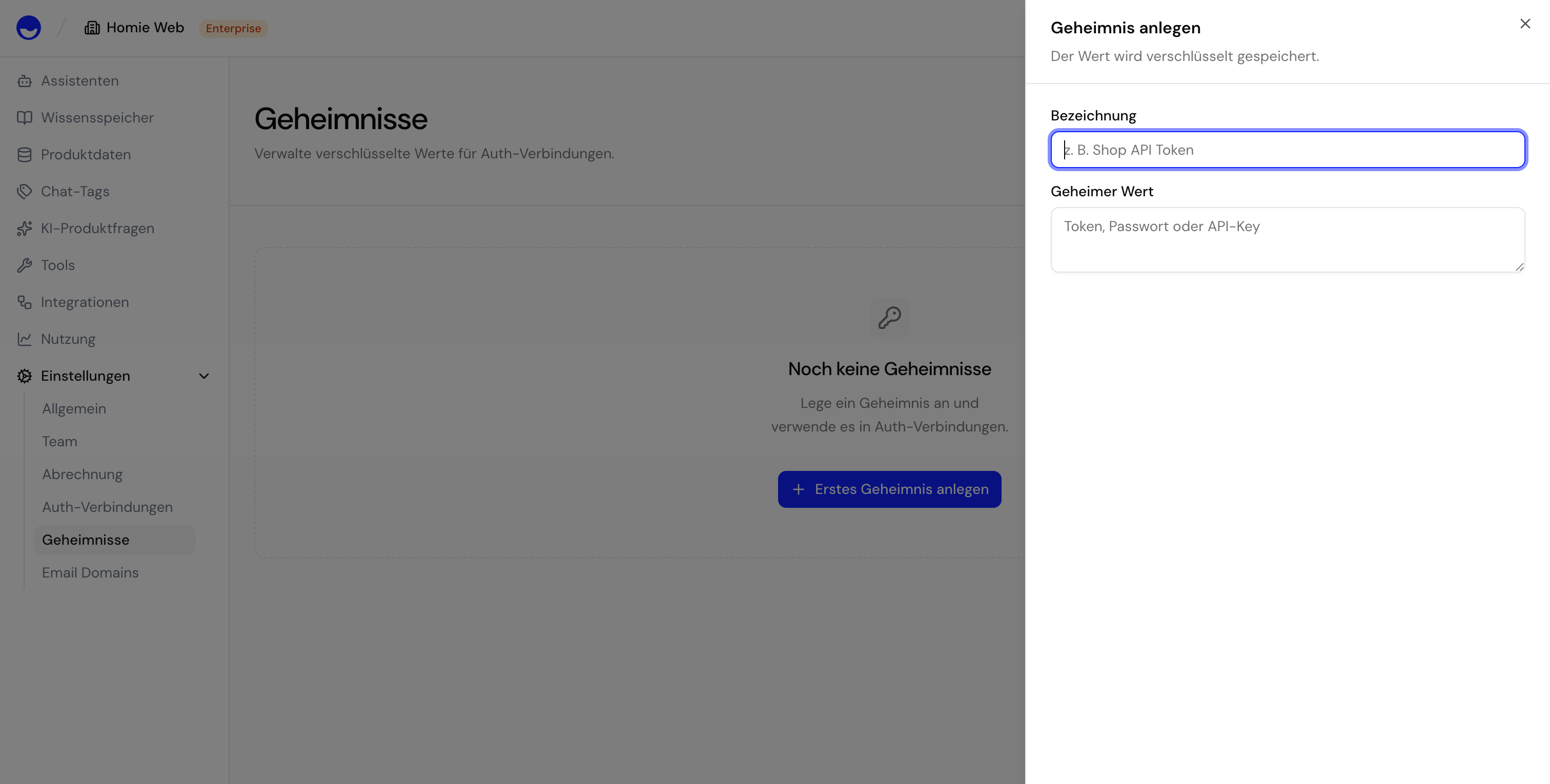The height and width of the screenshot is (784, 1550).
Task: Open Auth-Verbindungen settings
Action: 107,507
